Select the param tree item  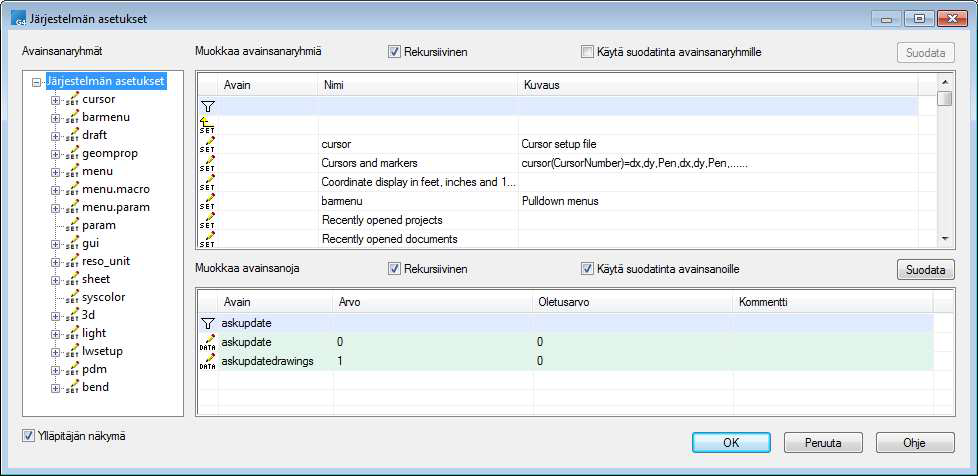pyautogui.click(x=98, y=225)
